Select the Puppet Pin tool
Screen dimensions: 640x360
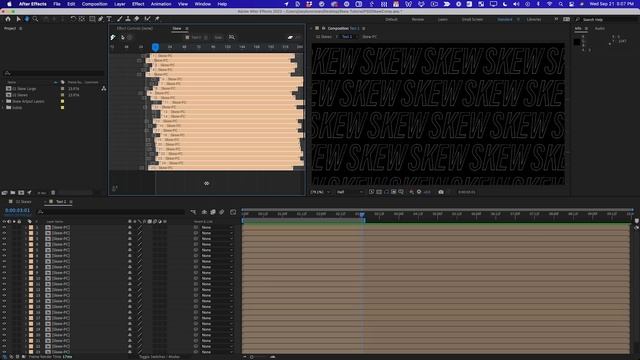click(x=157, y=19)
